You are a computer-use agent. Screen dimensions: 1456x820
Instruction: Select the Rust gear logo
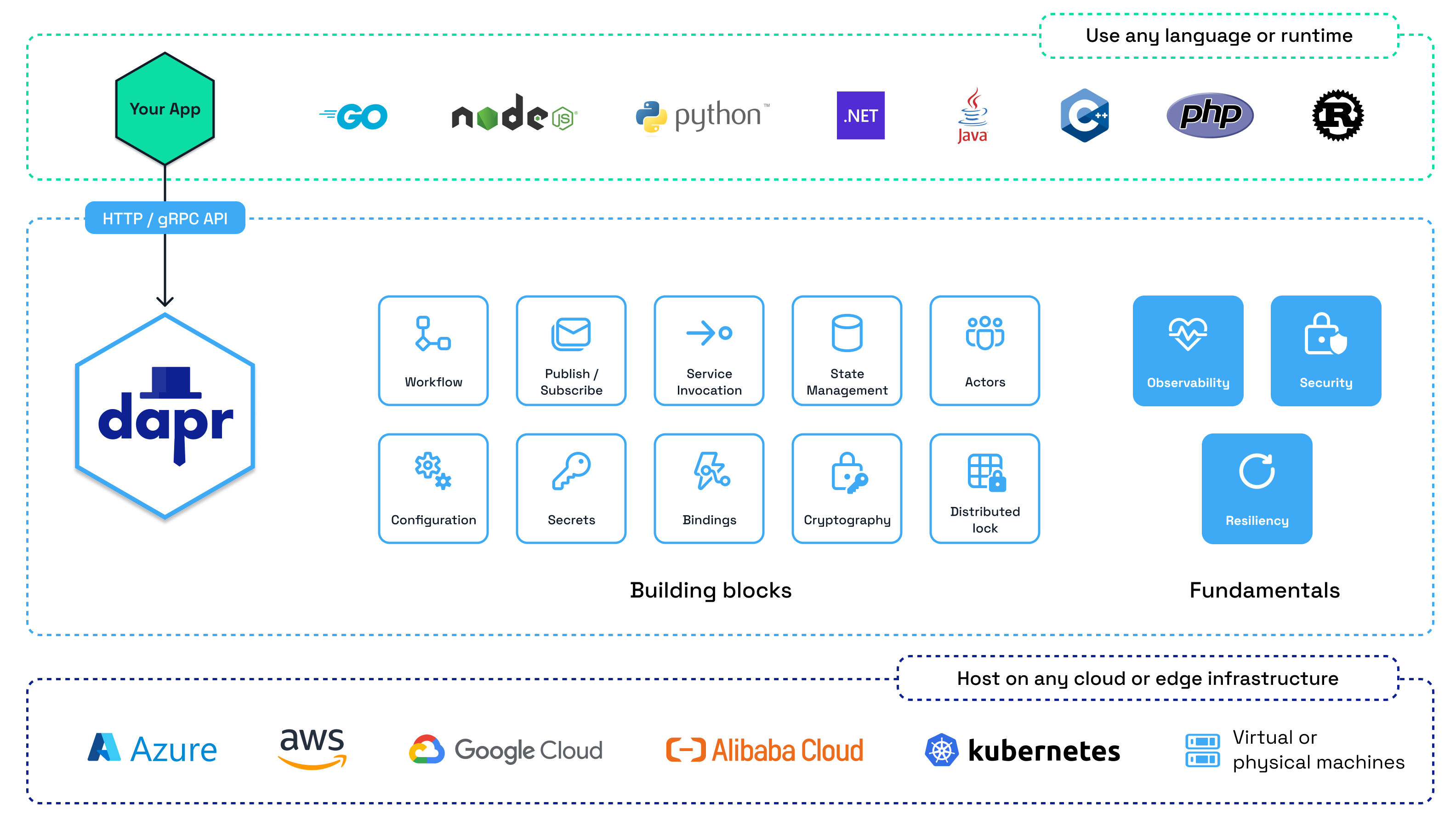point(1337,115)
